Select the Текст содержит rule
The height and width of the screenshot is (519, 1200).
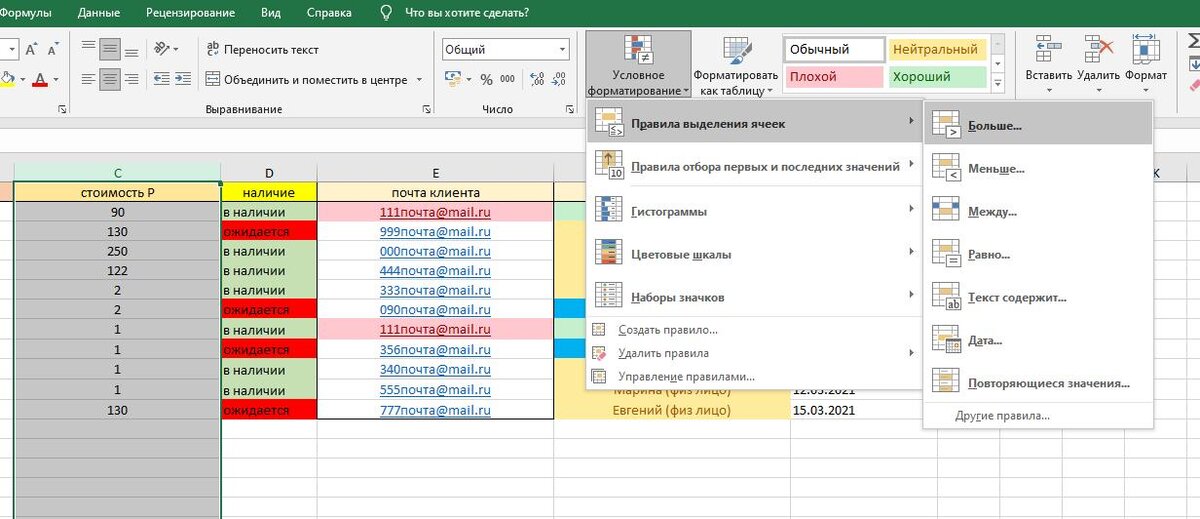tap(1038, 297)
